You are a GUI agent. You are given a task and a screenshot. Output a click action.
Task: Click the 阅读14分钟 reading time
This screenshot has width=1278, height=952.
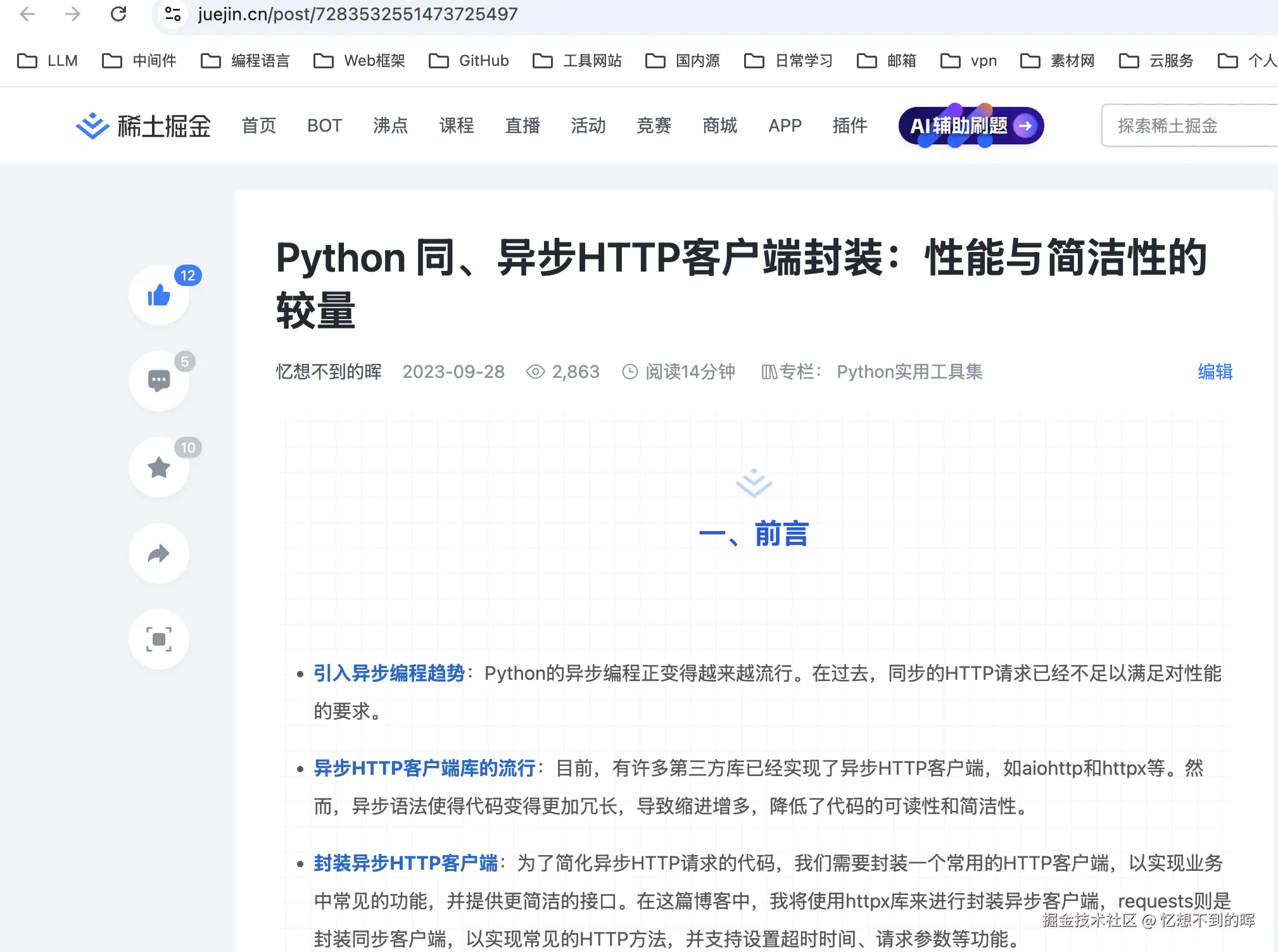679,372
